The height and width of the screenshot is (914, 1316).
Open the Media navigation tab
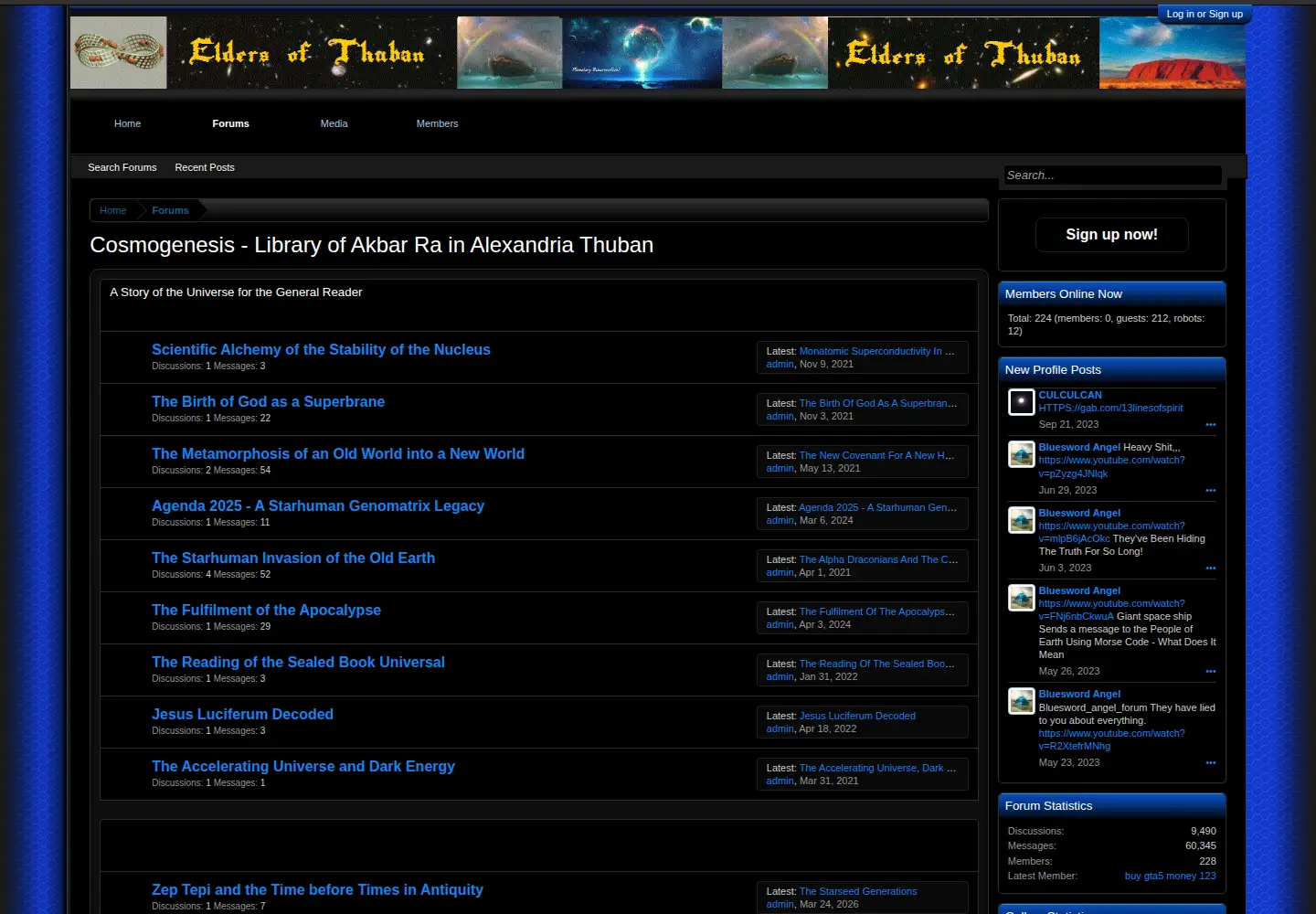[334, 123]
